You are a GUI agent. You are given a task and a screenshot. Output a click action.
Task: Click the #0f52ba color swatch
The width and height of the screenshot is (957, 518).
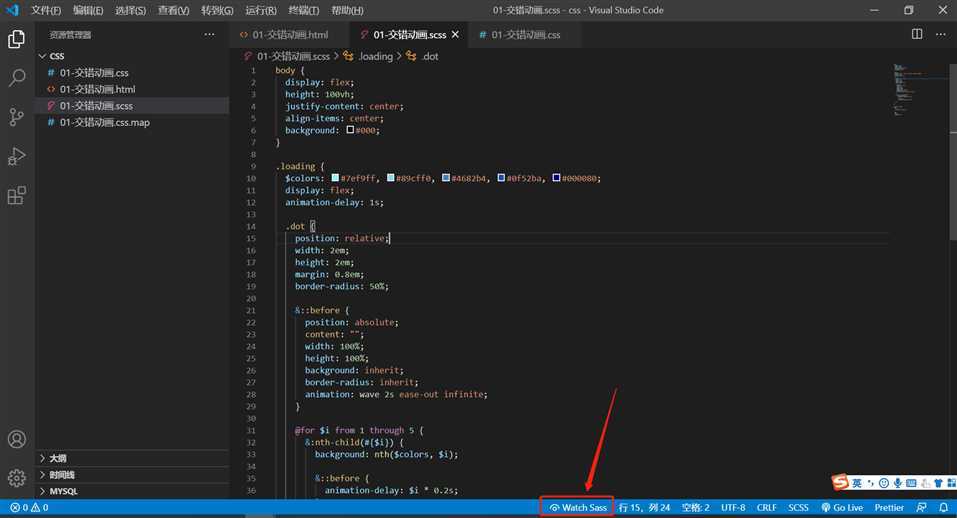(x=501, y=178)
